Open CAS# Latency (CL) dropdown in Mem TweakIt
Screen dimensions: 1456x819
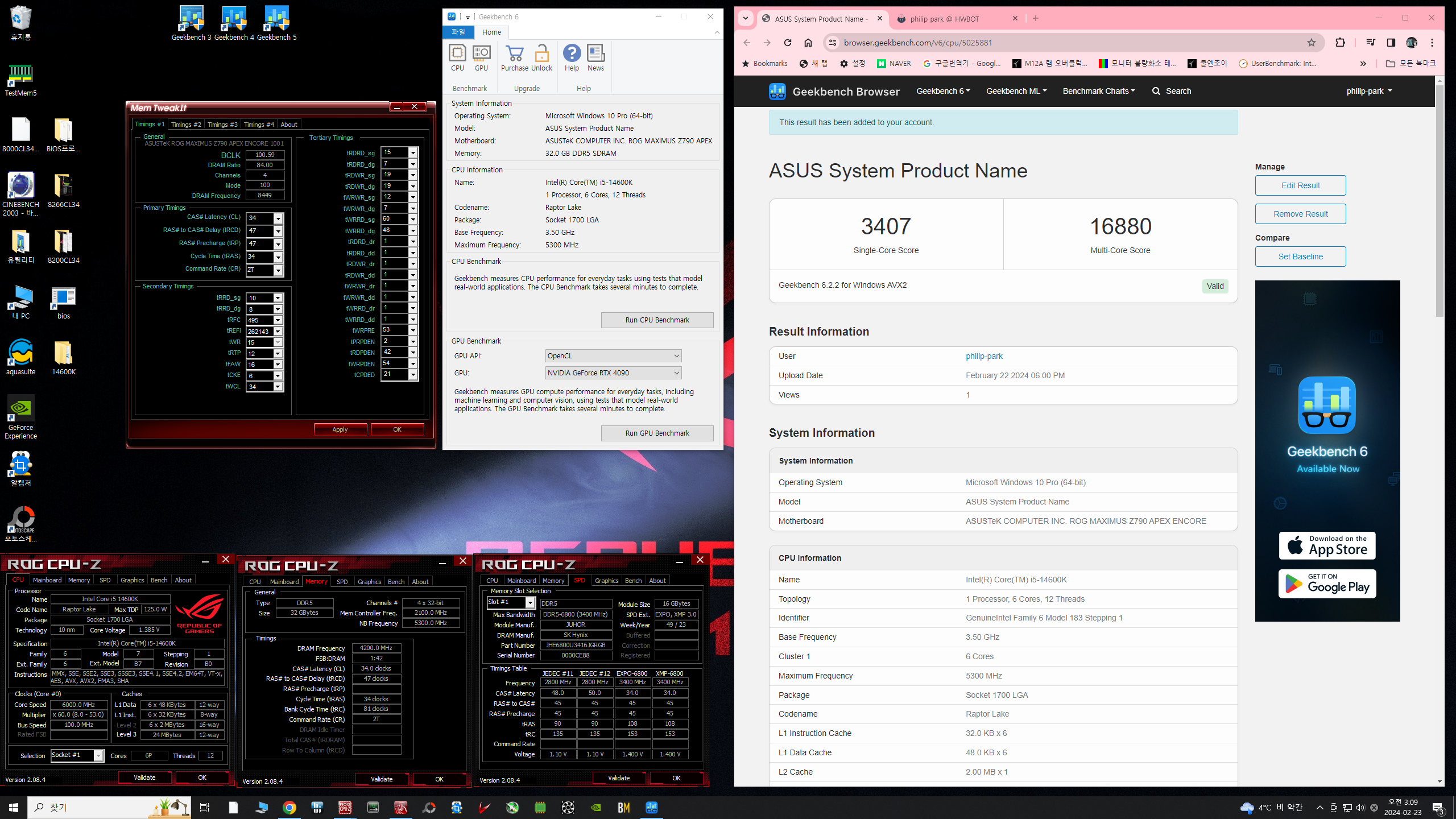pyautogui.click(x=278, y=218)
